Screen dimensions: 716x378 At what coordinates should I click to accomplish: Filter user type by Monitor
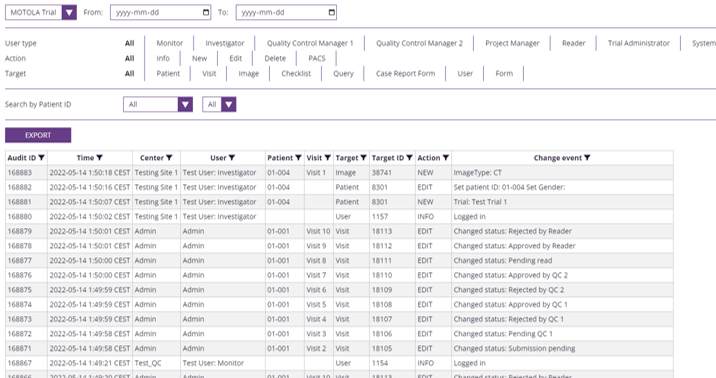[169, 43]
